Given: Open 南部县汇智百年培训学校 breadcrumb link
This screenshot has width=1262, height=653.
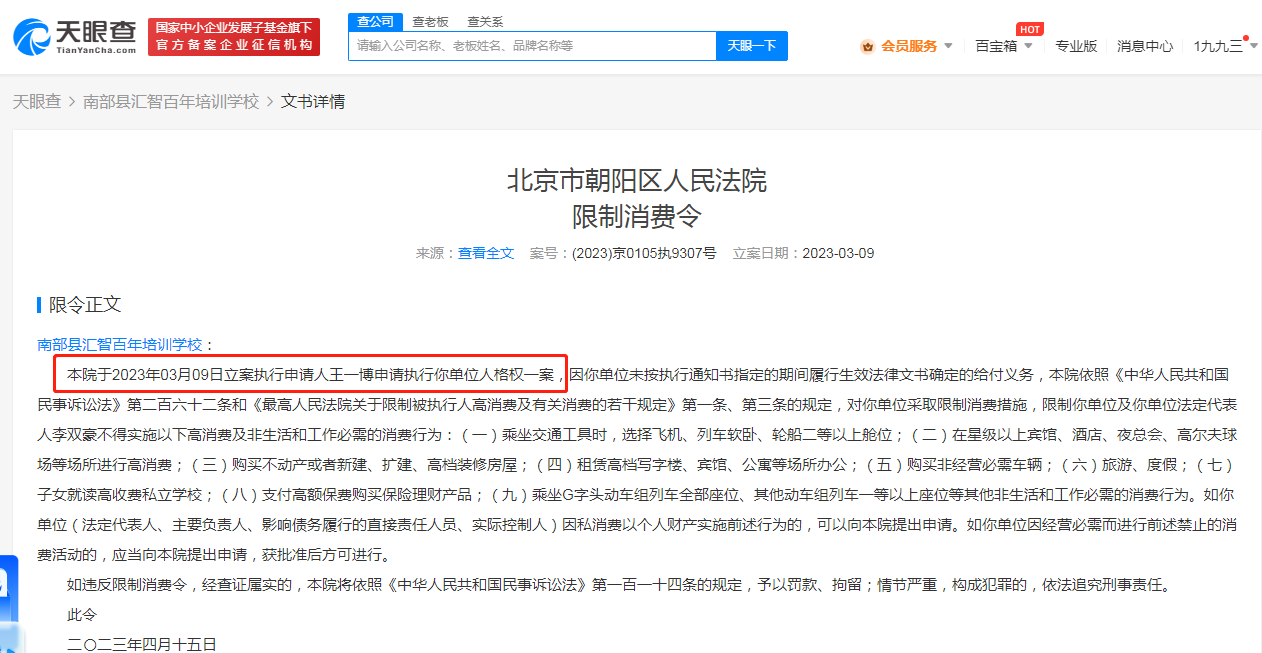Looking at the screenshot, I should tap(170, 101).
